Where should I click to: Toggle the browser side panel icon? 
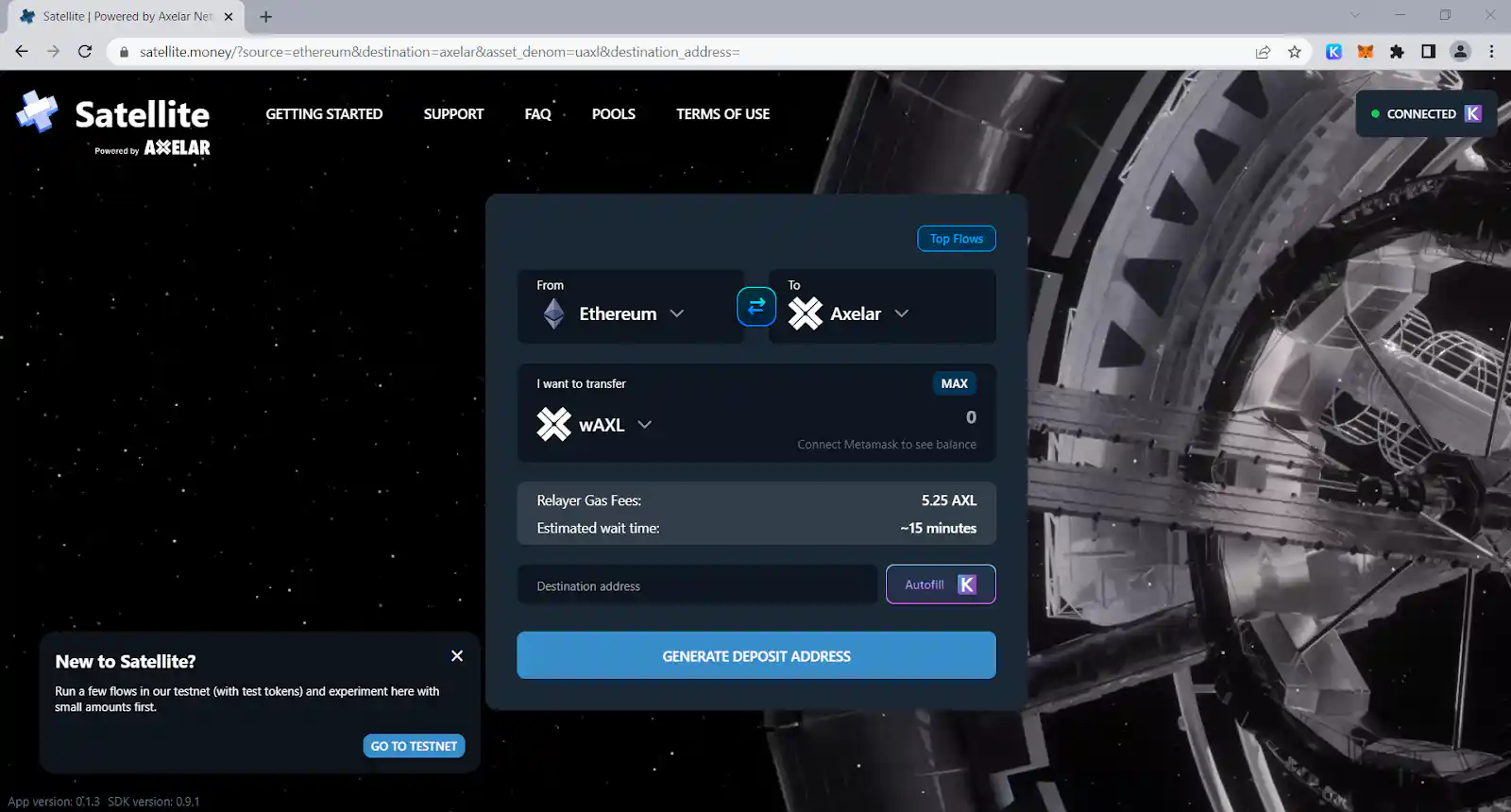pyautogui.click(x=1429, y=52)
